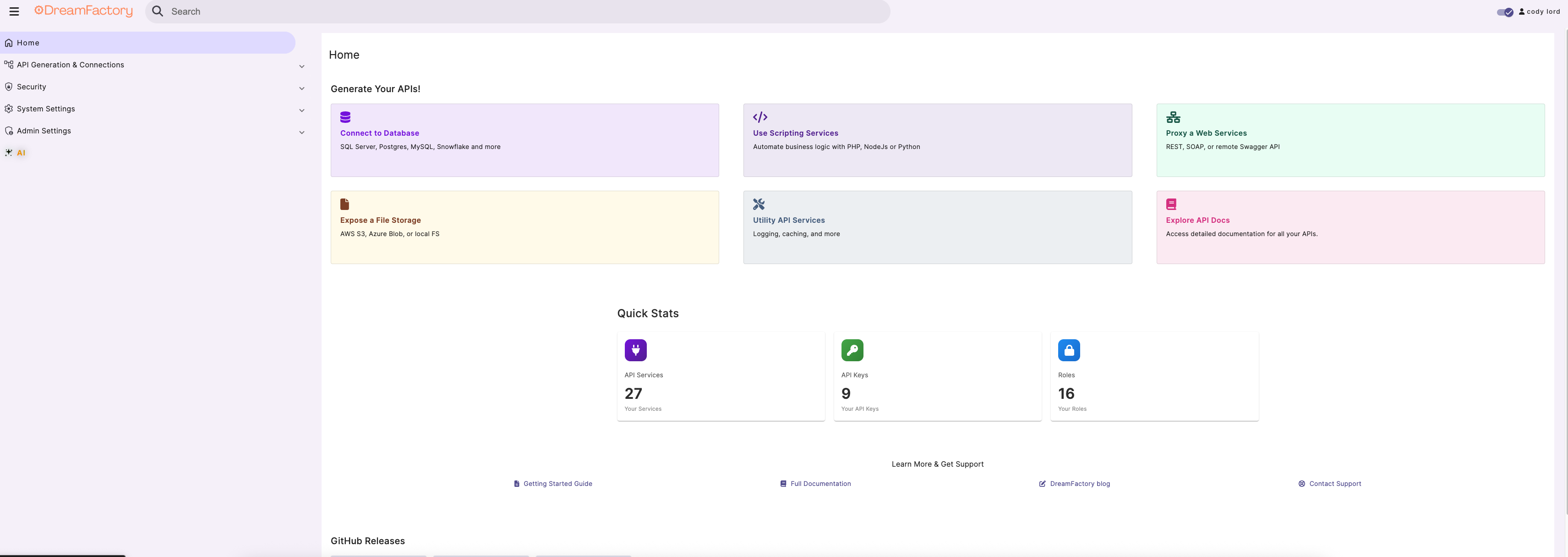Click the DreamFactory logo
Screen dimensions: 1568x557
[x=83, y=11]
